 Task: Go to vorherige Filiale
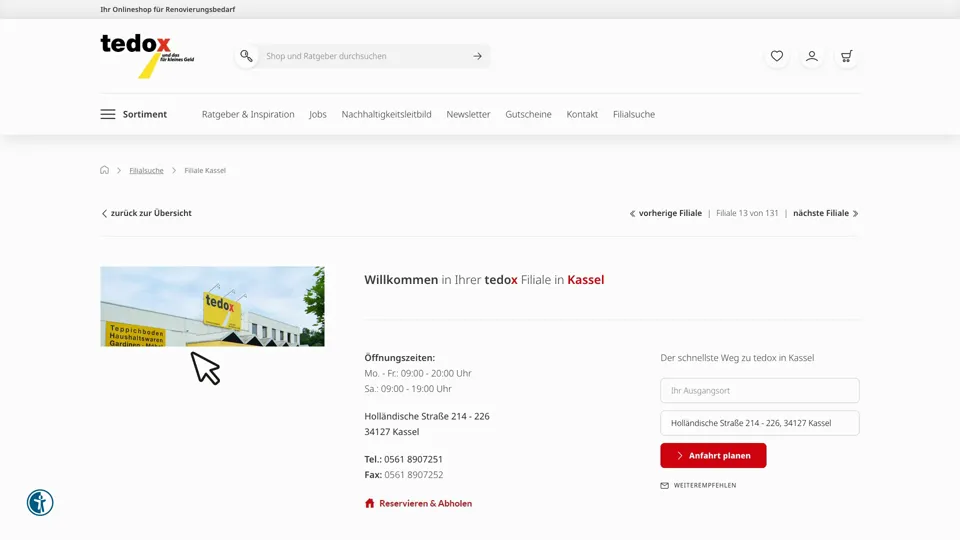(666, 213)
